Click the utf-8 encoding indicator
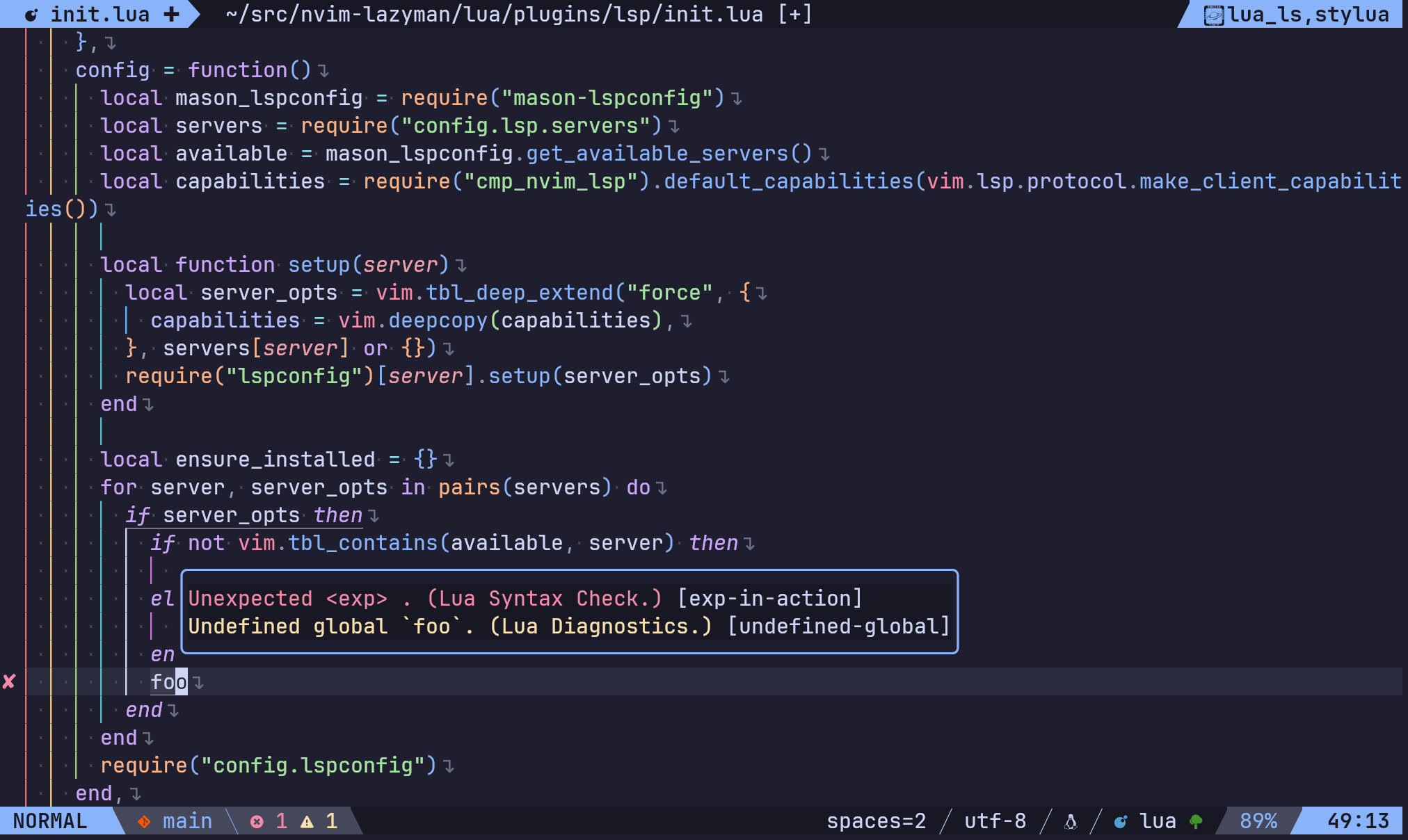Image resolution: width=1408 pixels, height=840 pixels. [x=995, y=821]
